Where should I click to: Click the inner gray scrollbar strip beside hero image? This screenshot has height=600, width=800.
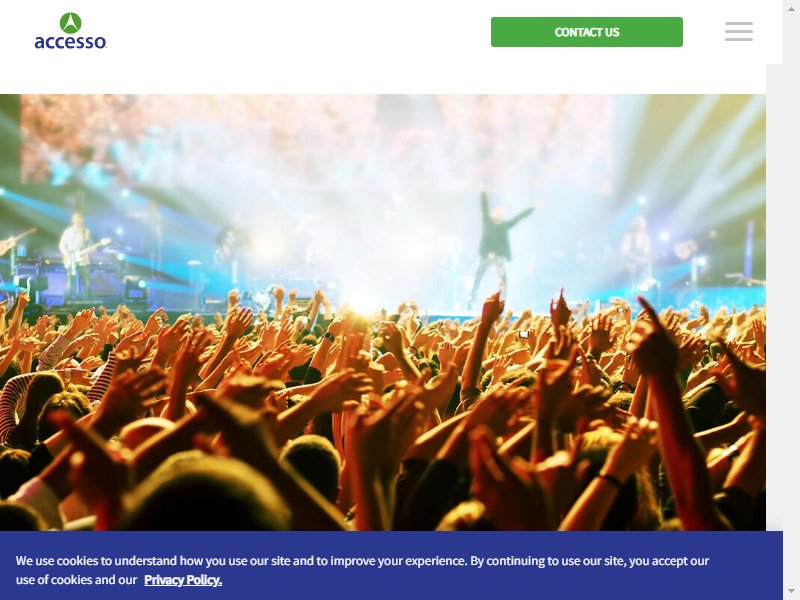774,297
